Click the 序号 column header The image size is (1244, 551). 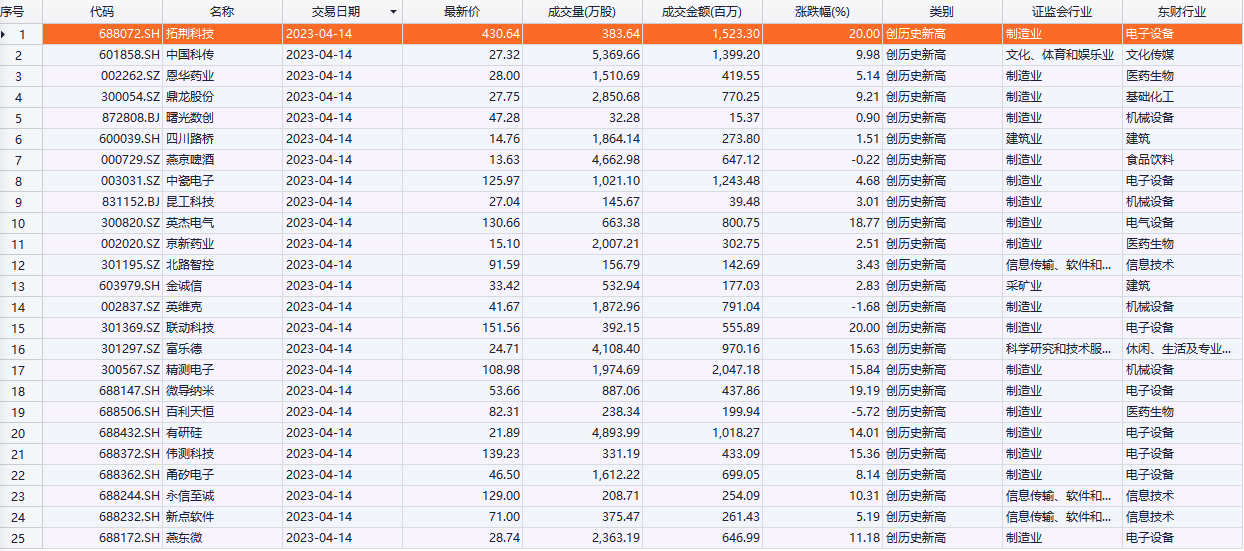(11, 12)
